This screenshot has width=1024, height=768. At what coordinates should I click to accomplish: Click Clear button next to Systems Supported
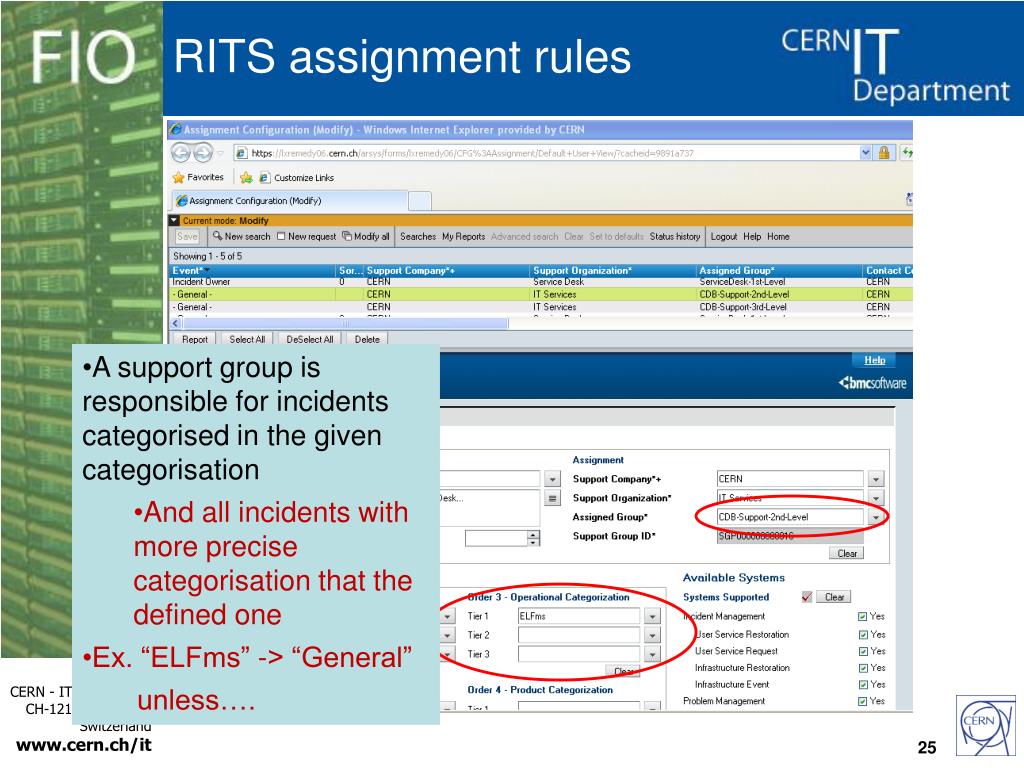tap(834, 597)
